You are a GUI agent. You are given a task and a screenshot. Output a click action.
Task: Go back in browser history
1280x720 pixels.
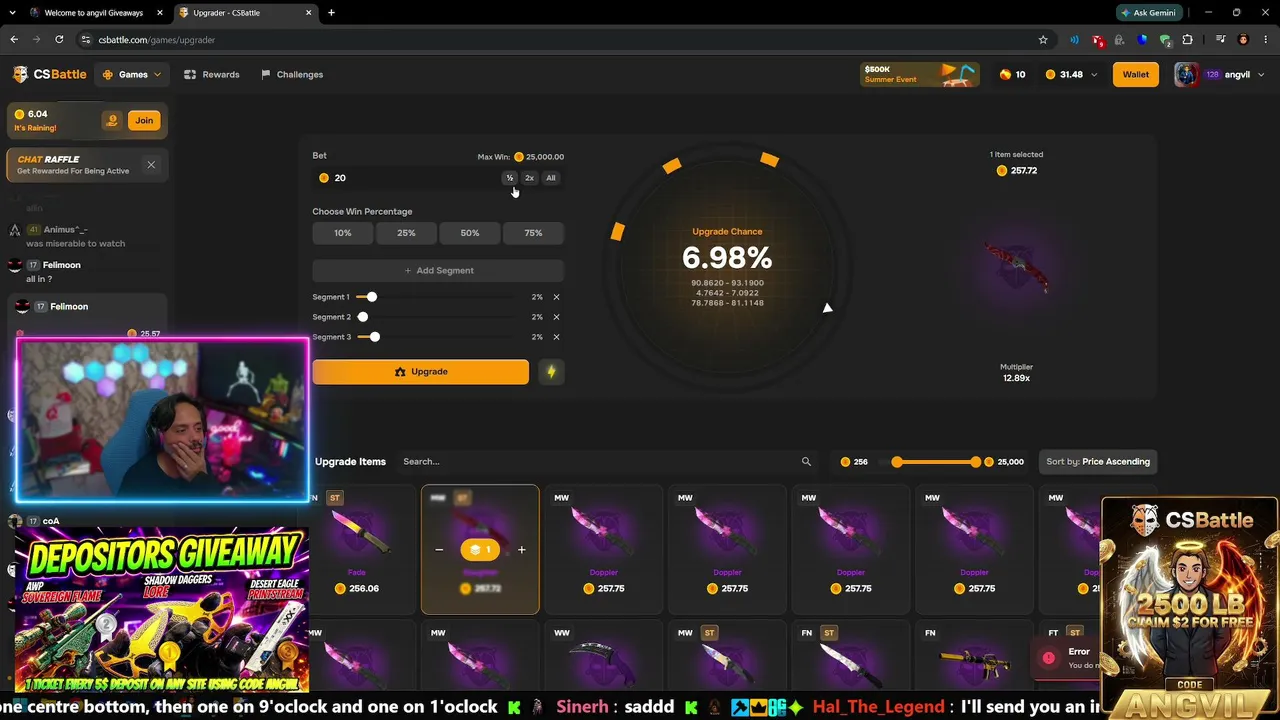click(14, 40)
